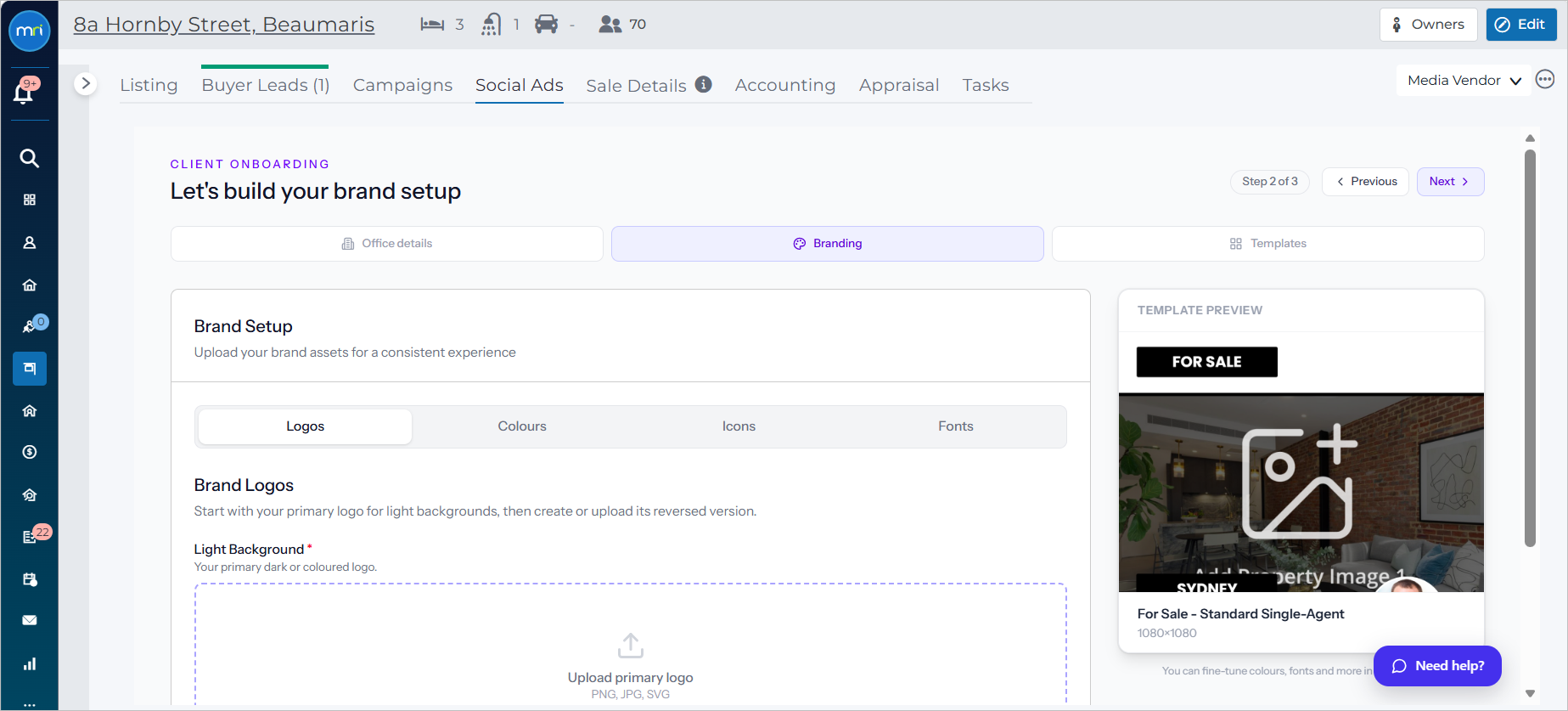The height and width of the screenshot is (711, 1568).
Task: Open the Campaigns tab
Action: [402, 85]
